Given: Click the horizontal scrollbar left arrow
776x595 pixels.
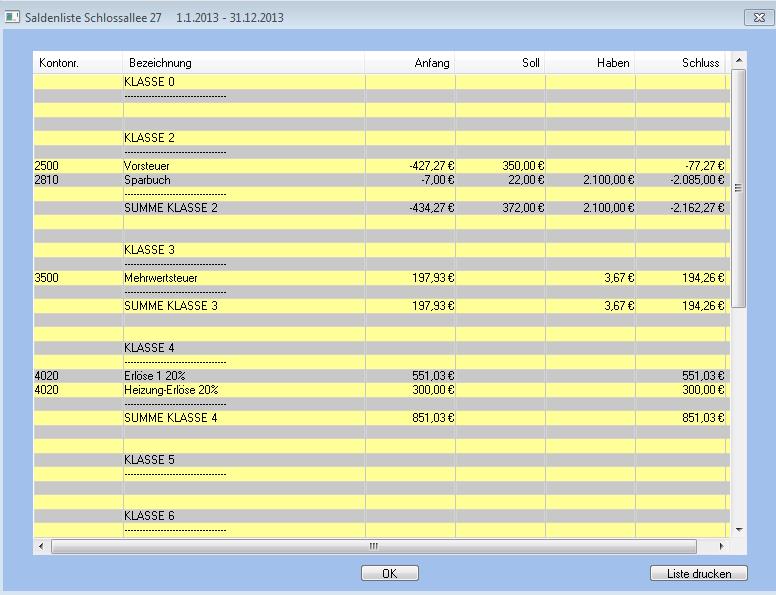Looking at the screenshot, I should [41, 547].
